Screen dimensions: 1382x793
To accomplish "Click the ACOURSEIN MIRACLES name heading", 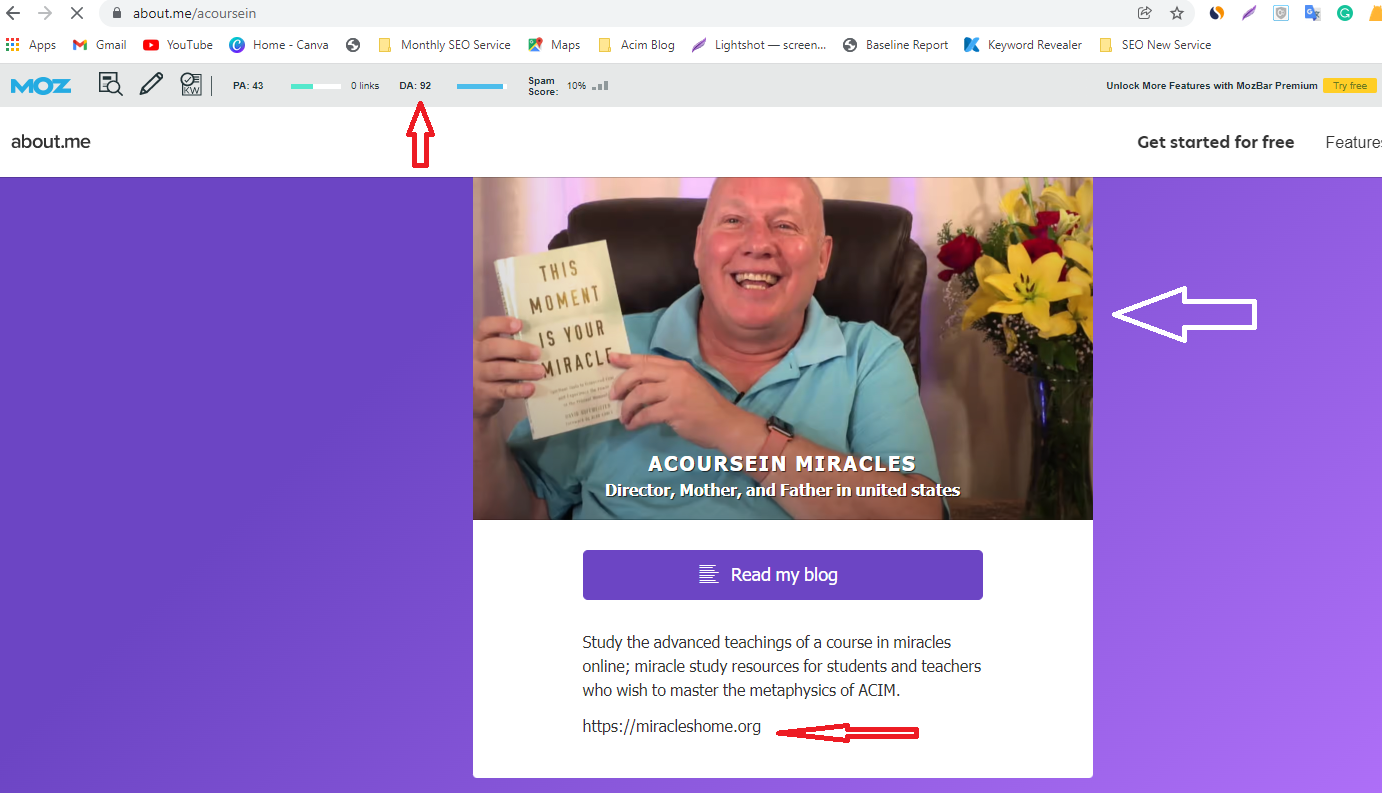I will (x=782, y=464).
